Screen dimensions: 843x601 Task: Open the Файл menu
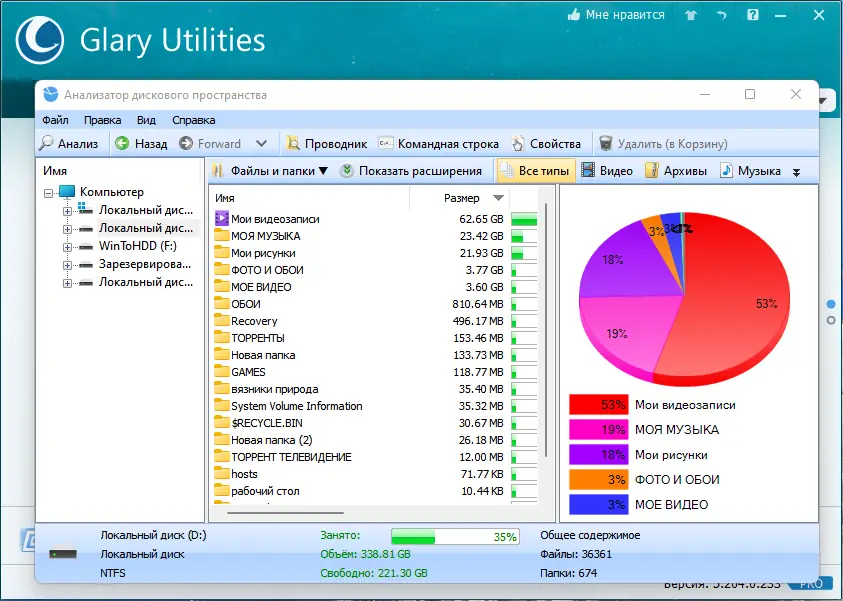55,120
